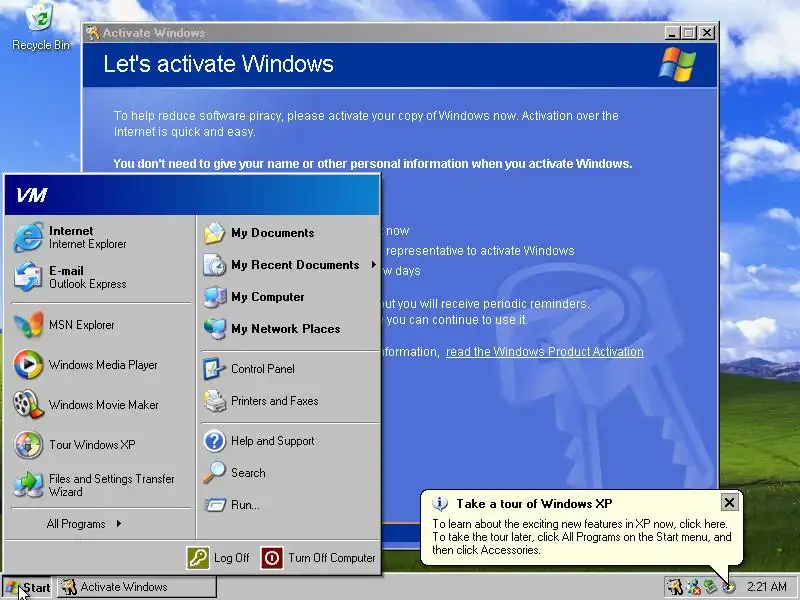The image size is (800, 600).
Task: Minimize the Activate Windows window
Action: (672, 33)
